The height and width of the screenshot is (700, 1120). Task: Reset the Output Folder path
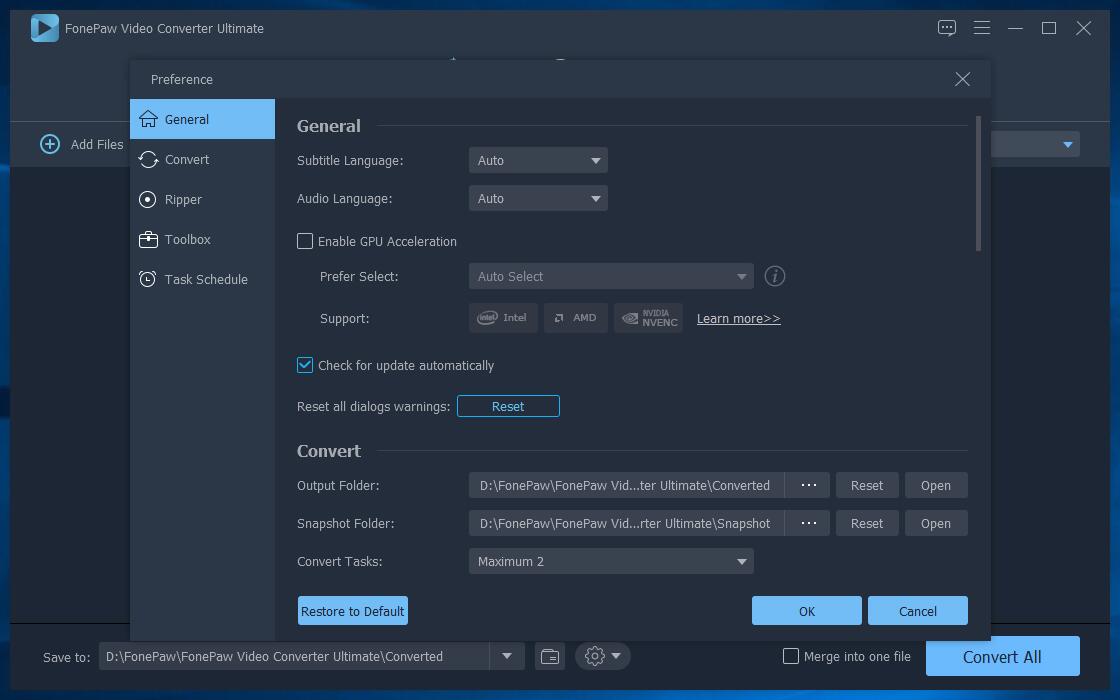[x=866, y=485]
